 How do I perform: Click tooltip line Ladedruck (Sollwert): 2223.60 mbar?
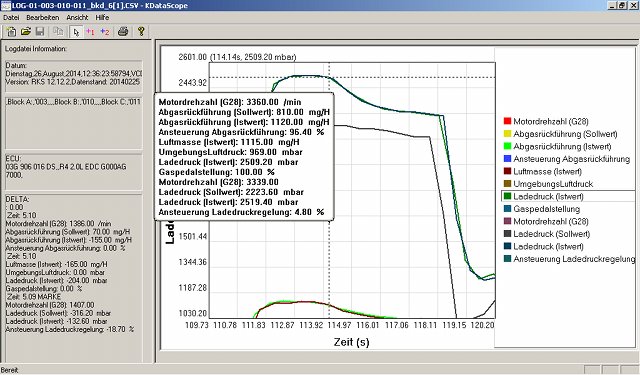[x=231, y=192]
